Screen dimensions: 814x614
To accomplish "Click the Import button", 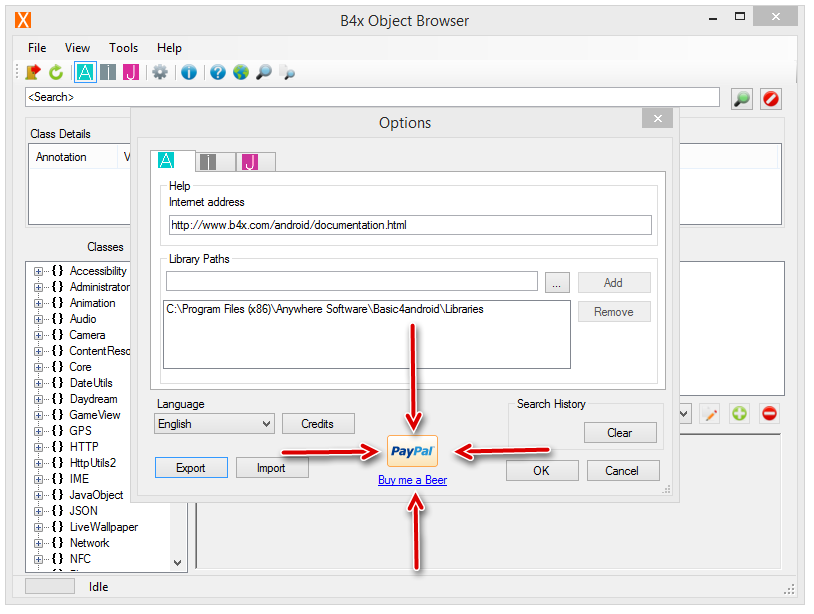I will point(272,468).
